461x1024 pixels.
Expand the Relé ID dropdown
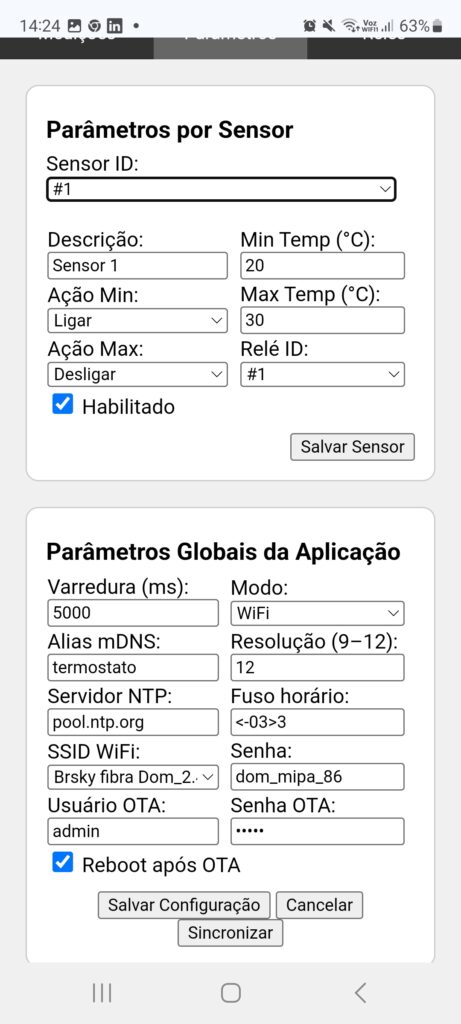pos(323,375)
